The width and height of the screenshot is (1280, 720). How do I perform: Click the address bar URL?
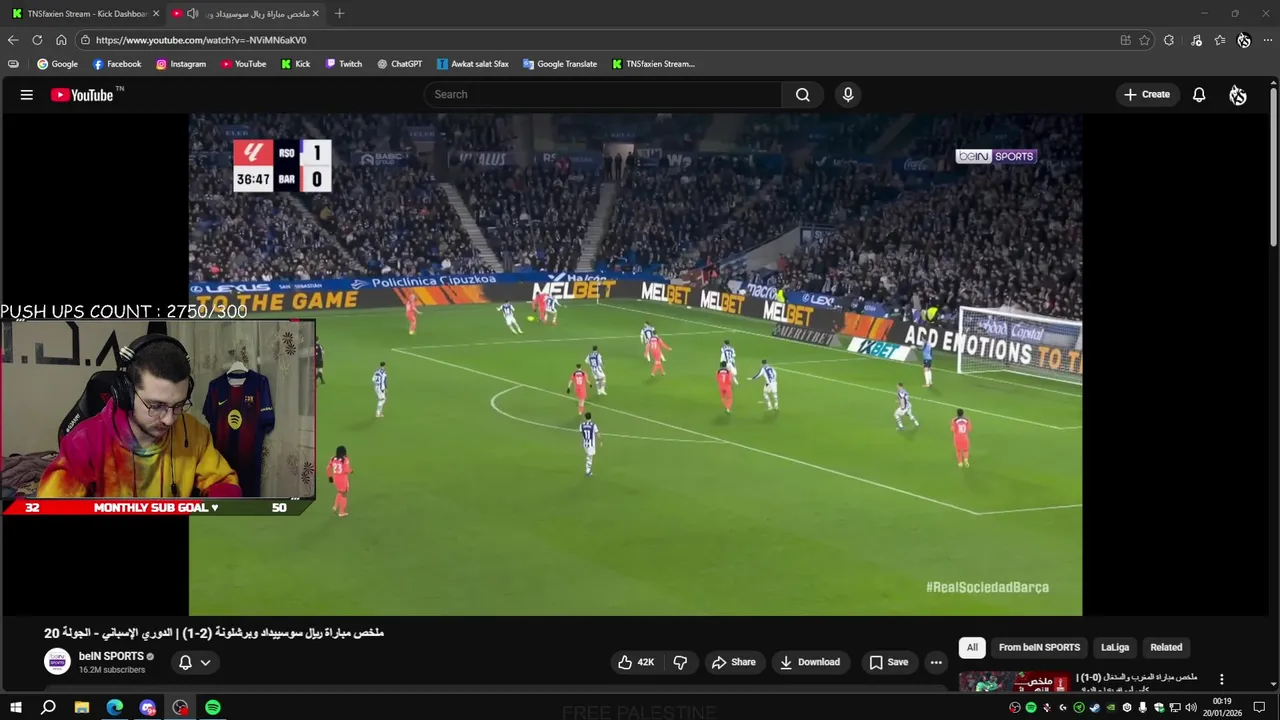(x=201, y=40)
